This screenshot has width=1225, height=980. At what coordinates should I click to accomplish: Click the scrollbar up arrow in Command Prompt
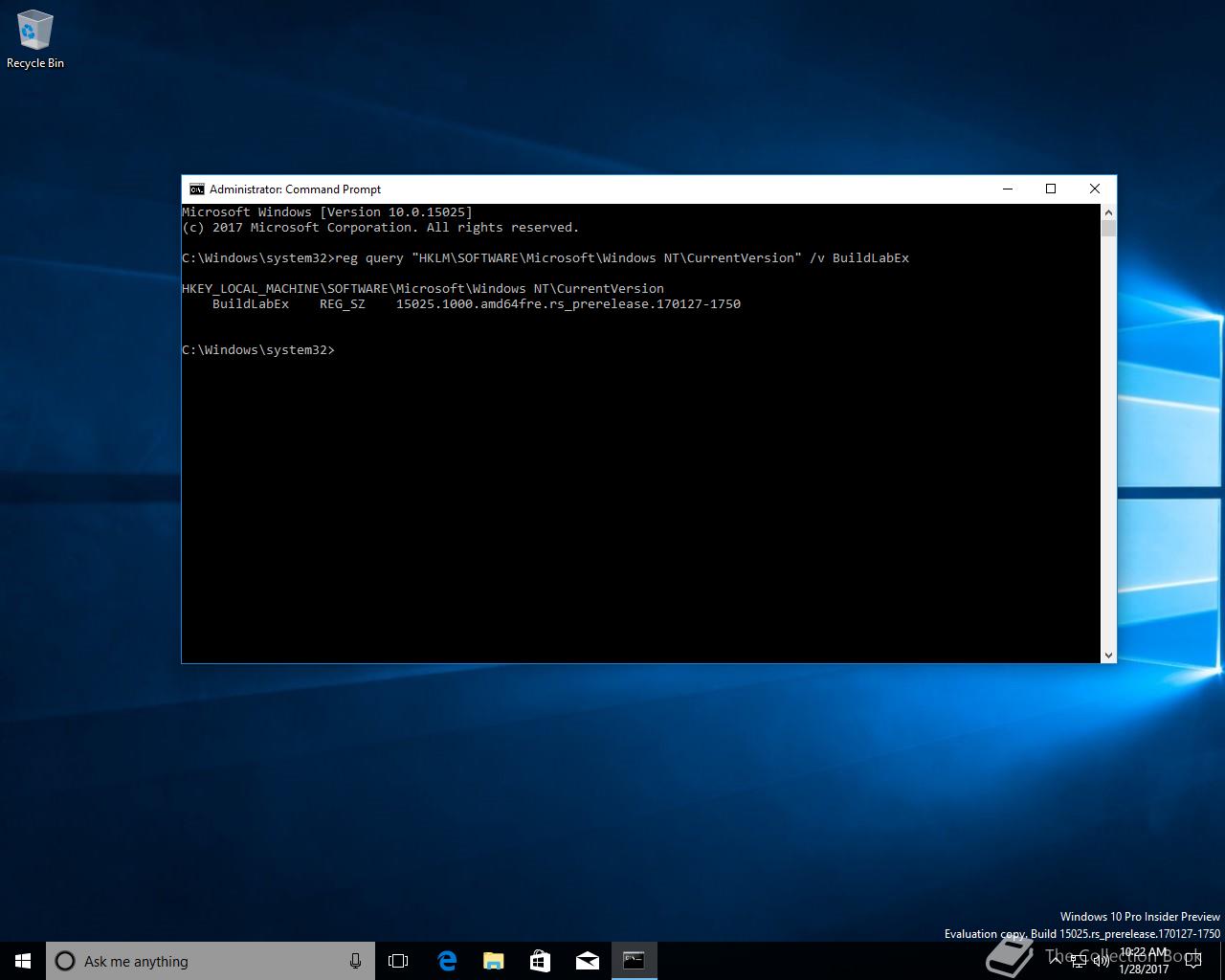point(1108,212)
